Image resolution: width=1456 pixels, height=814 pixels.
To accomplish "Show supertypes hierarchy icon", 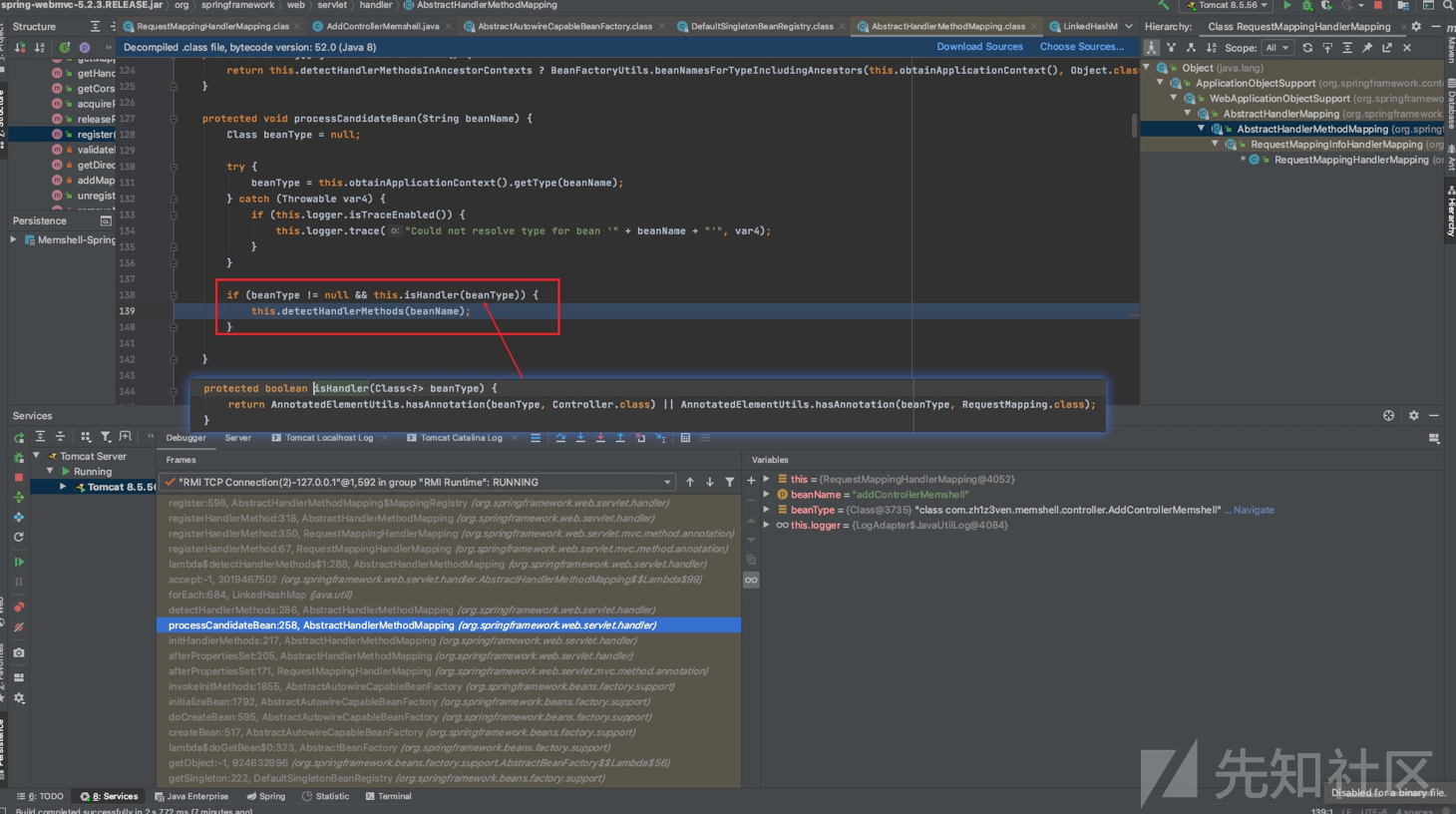I will point(1172,47).
